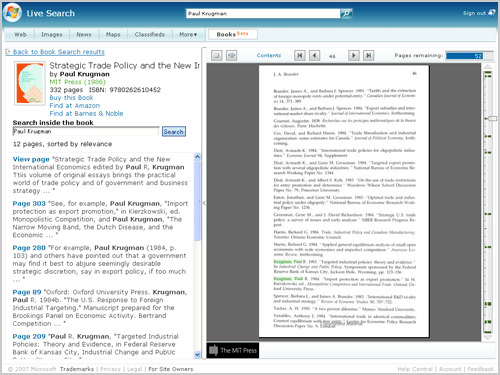500x375 pixels.
Task: Open Help Central footer link
Action: 415,369
